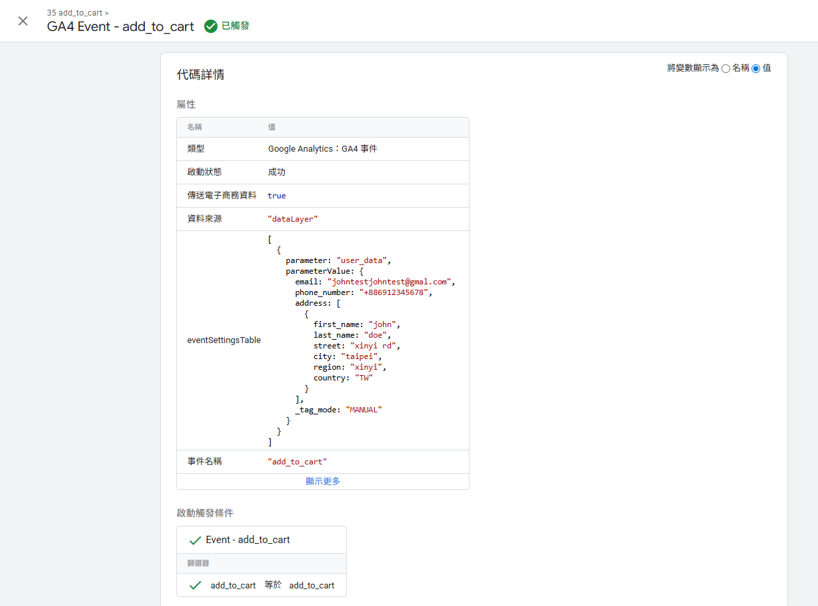This screenshot has width=818, height=606.
Task: Click the GA4 Event - add_to_cart title
Action: tap(120, 27)
